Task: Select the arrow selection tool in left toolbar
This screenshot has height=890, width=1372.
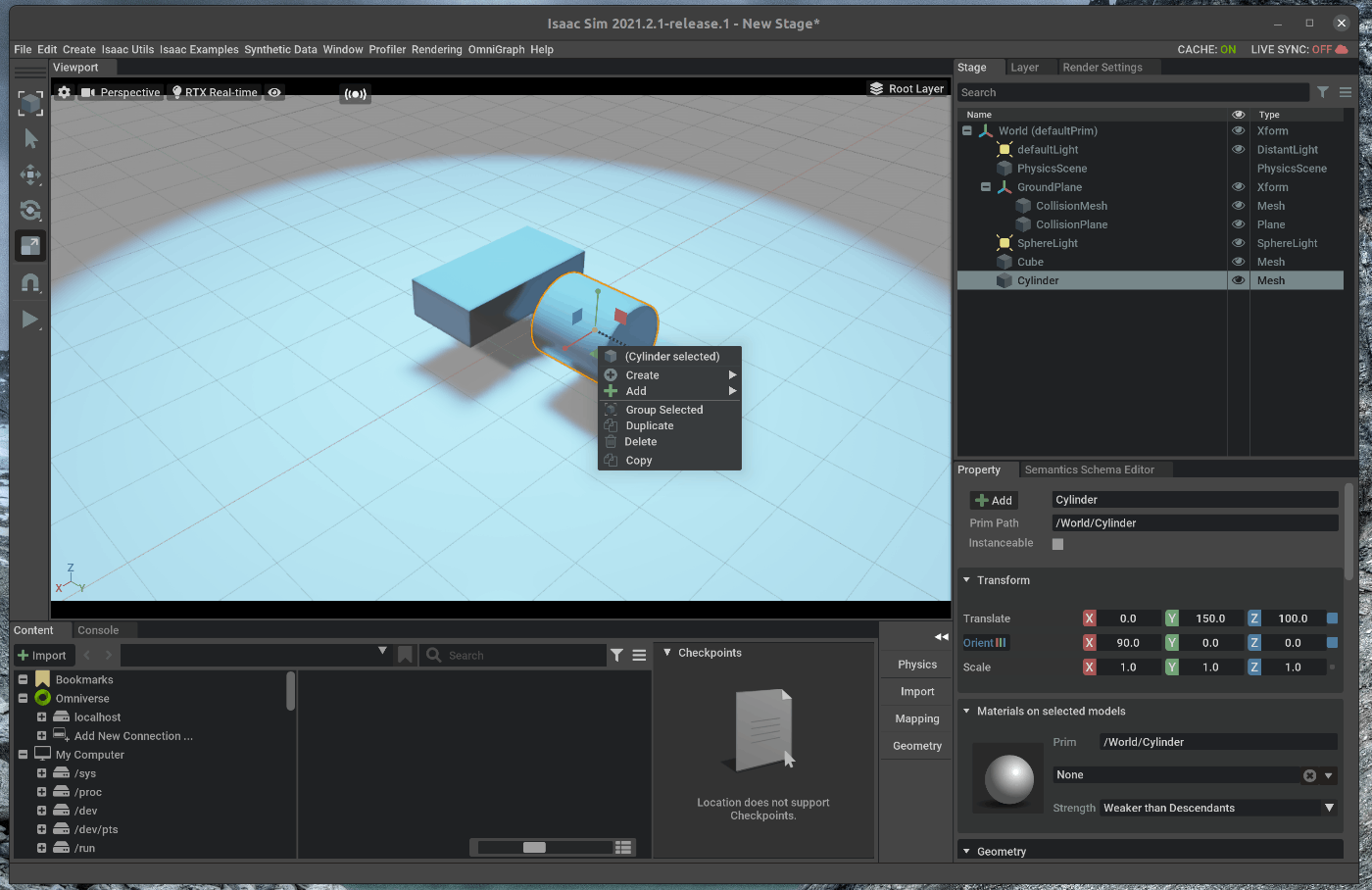Action: (x=30, y=139)
